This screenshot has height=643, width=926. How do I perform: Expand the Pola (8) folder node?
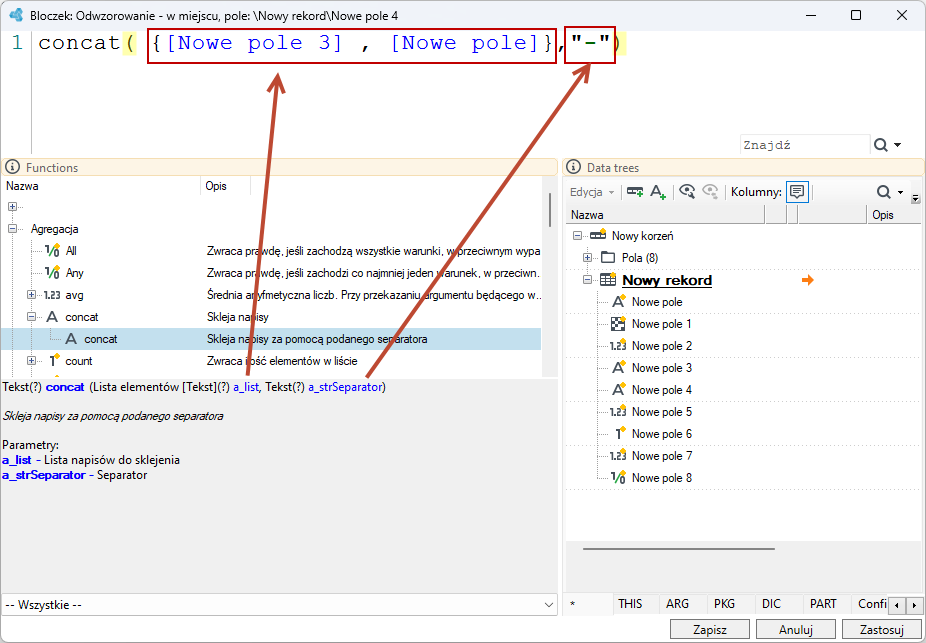587,257
